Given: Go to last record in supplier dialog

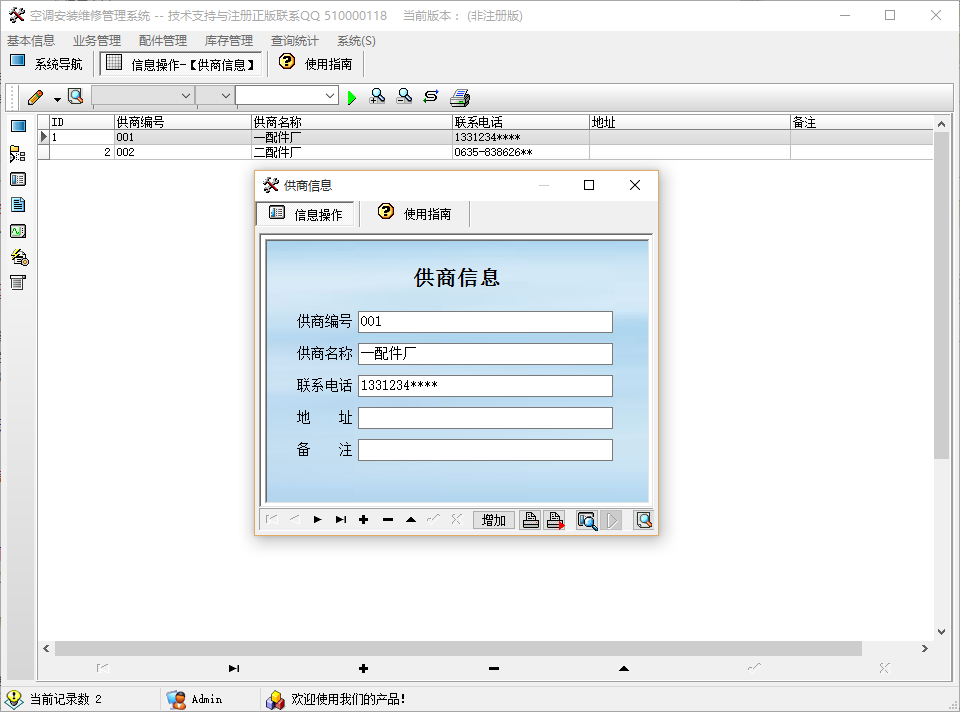Looking at the screenshot, I should click(x=341, y=520).
